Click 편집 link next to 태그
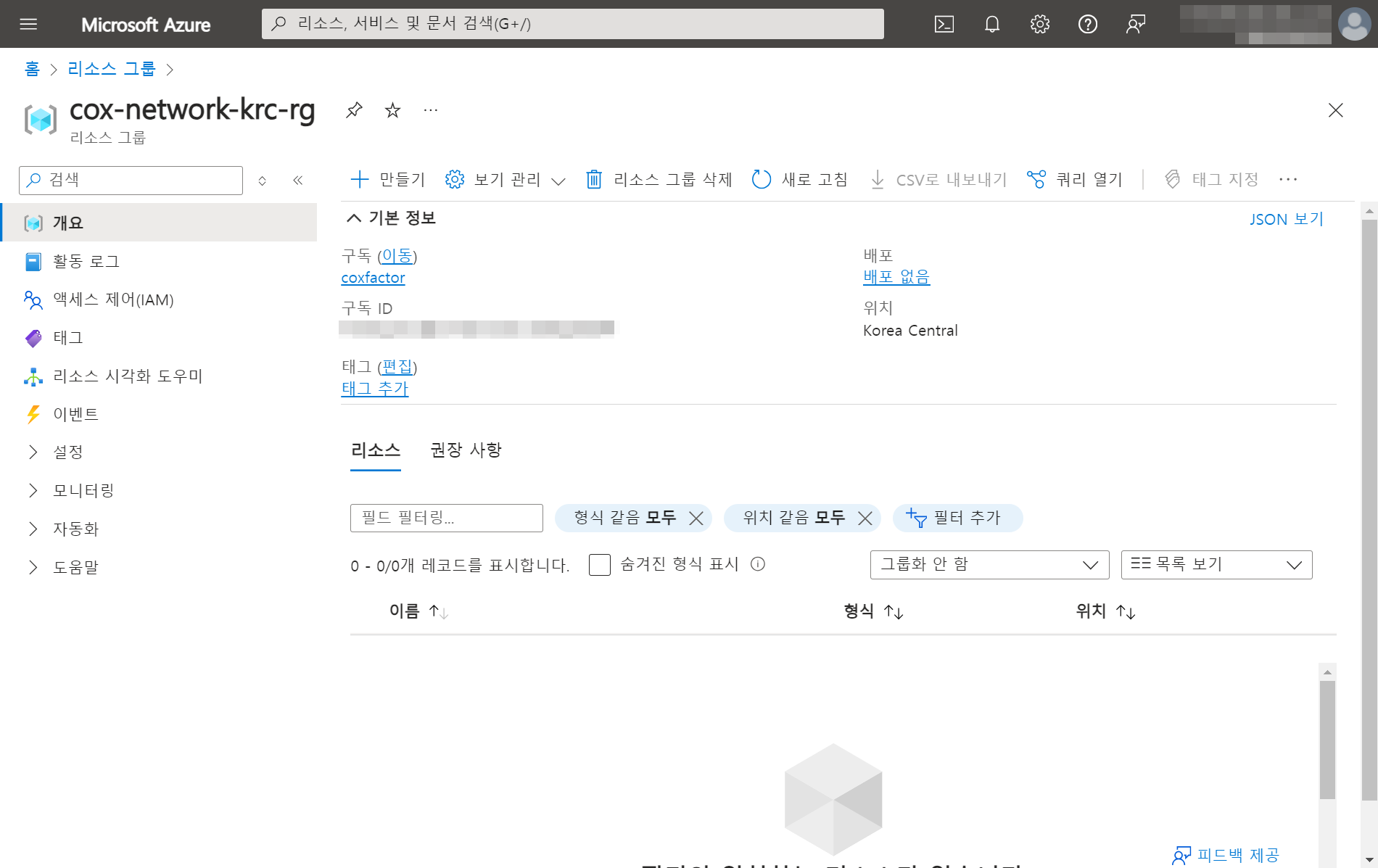1378x868 pixels. pos(397,367)
